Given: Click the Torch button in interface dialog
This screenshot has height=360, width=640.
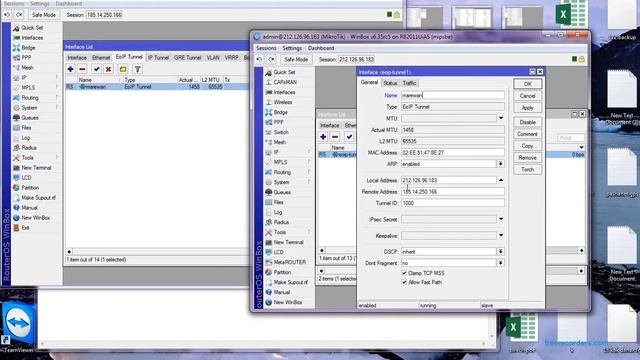Looking at the screenshot, I should pyautogui.click(x=527, y=169).
